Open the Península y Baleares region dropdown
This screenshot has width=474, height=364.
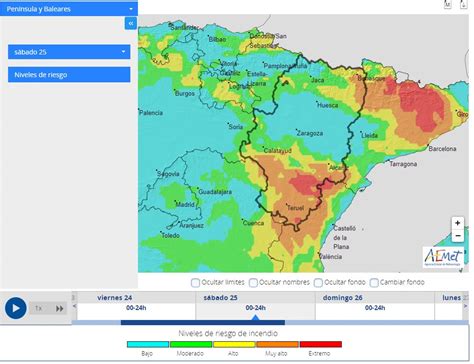click(x=69, y=9)
